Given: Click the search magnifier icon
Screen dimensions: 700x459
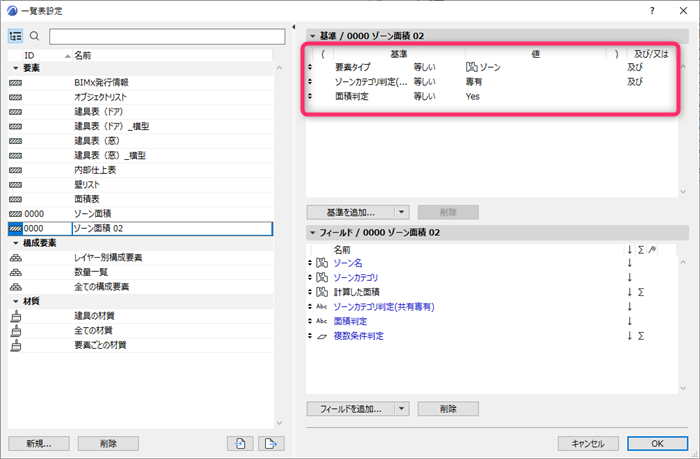Looking at the screenshot, I should 34,36.
